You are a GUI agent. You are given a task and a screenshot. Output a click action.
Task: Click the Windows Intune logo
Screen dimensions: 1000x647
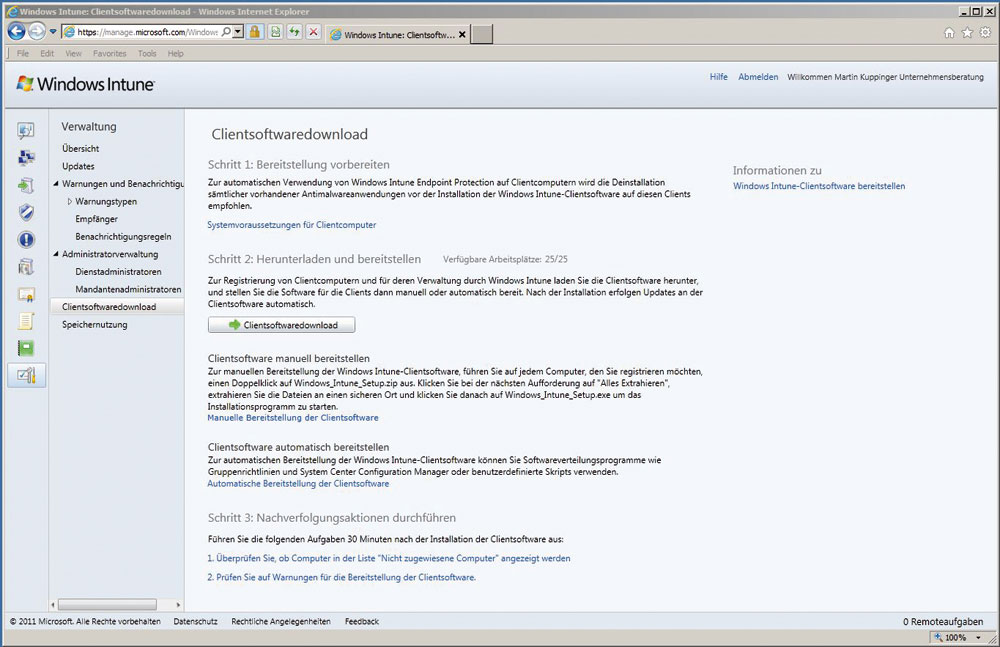tap(85, 84)
